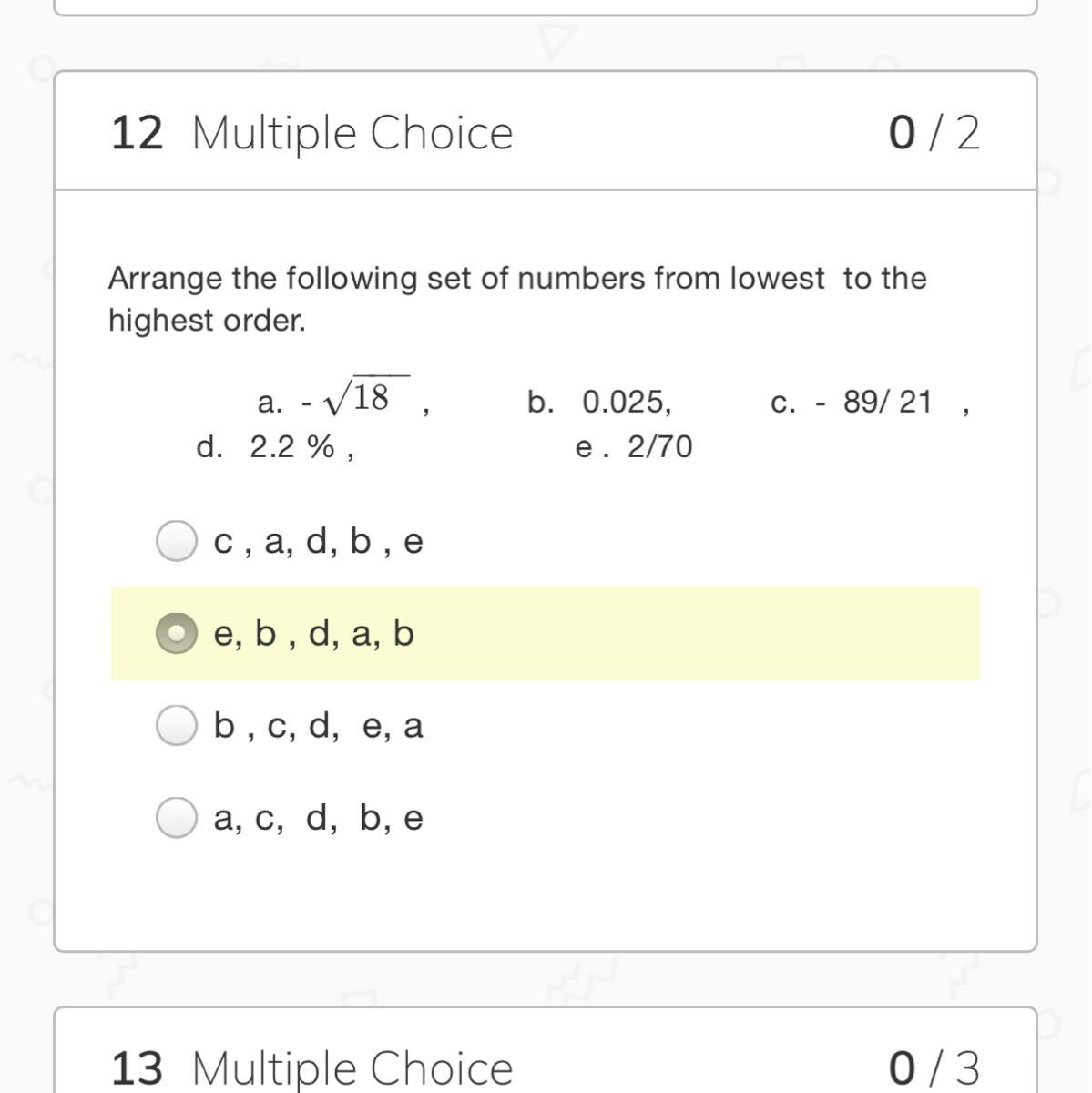Image resolution: width=1092 pixels, height=1093 pixels.
Task: Click the 0 / 3 score for question 13
Action: [x=934, y=1067]
